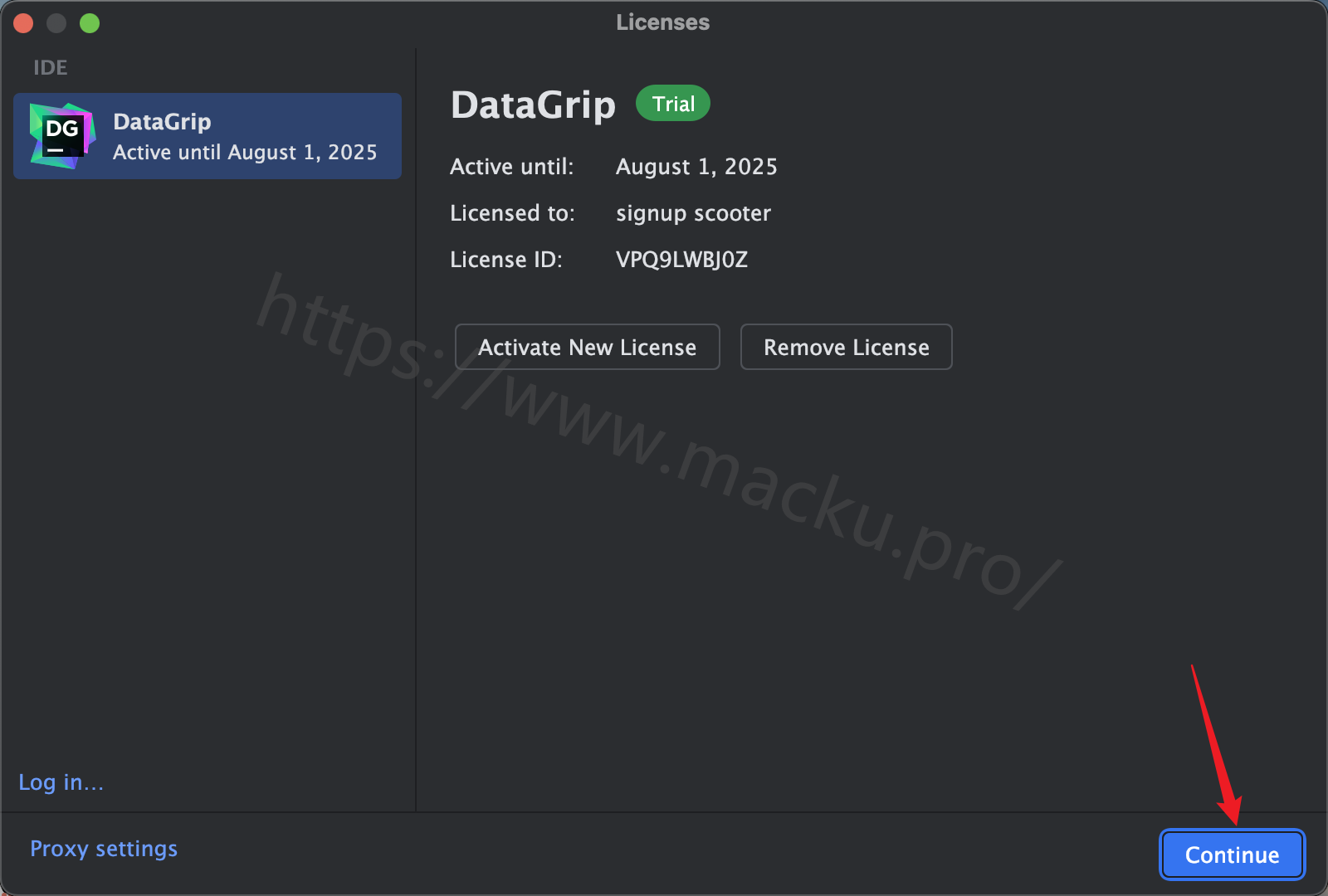1328x896 pixels.
Task: Click the license ID value VPQ9LWBJ0Z
Action: (x=682, y=260)
